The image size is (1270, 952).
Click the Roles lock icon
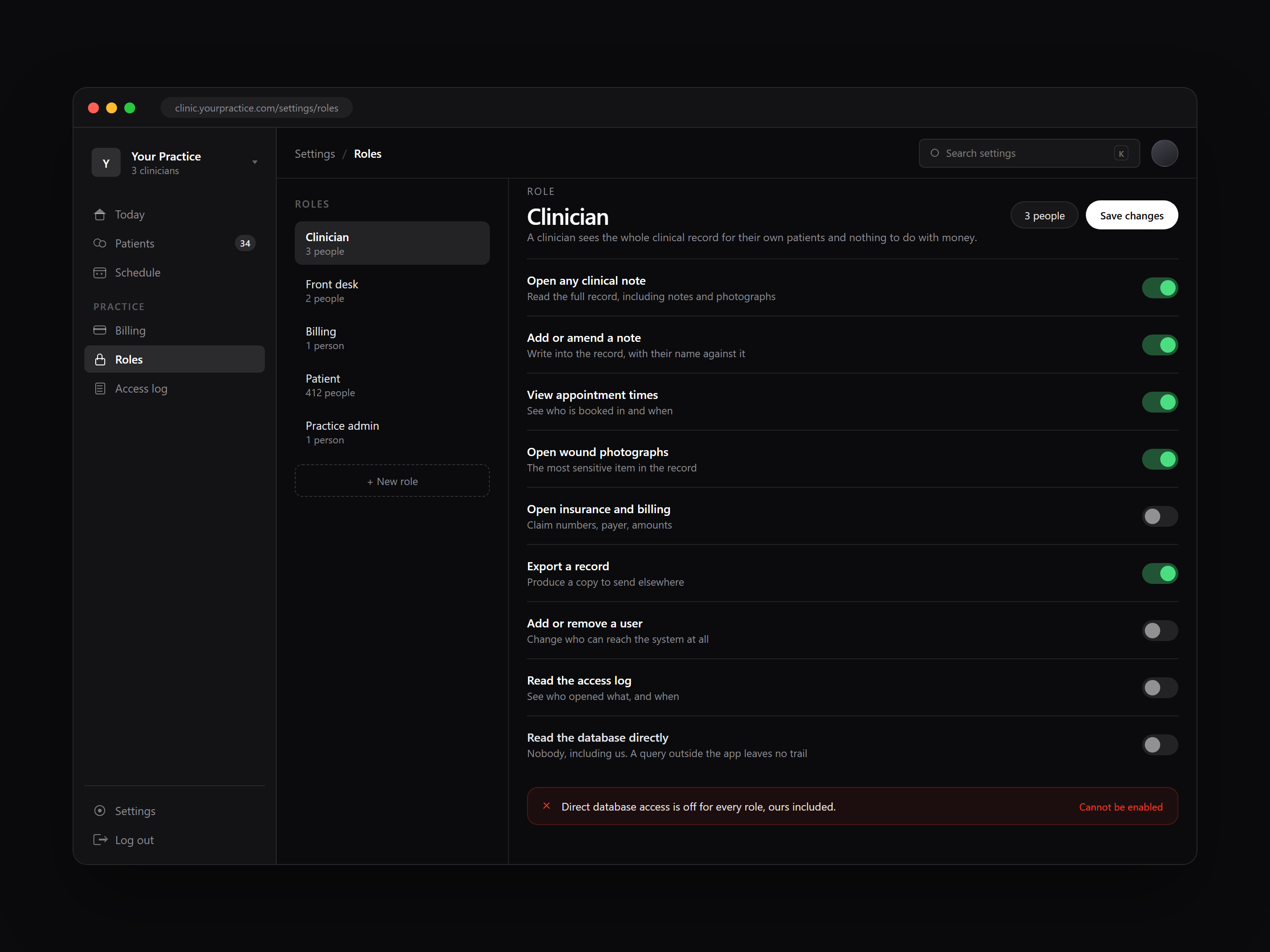(x=100, y=360)
